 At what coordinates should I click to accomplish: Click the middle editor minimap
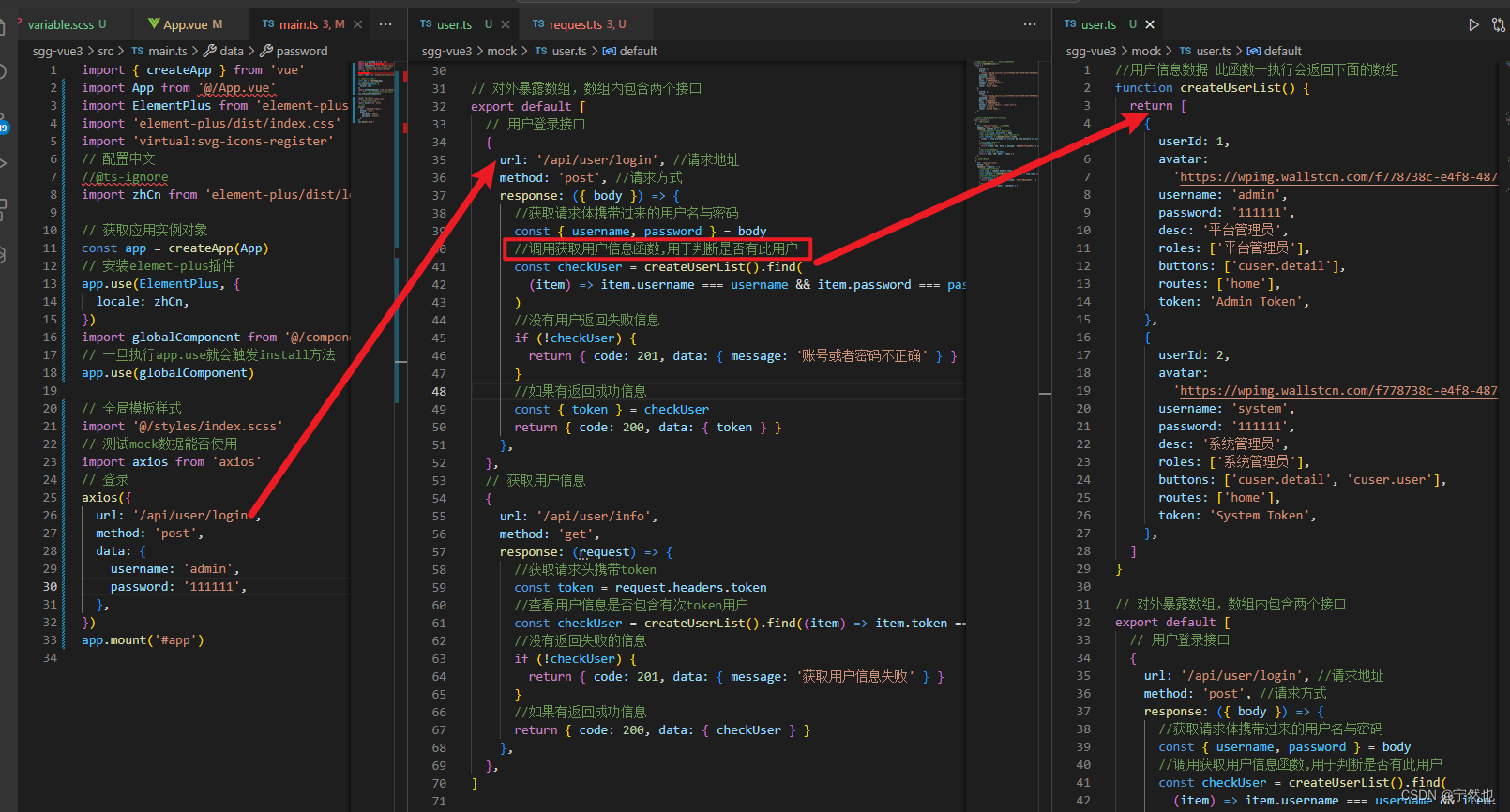tap(1005, 124)
